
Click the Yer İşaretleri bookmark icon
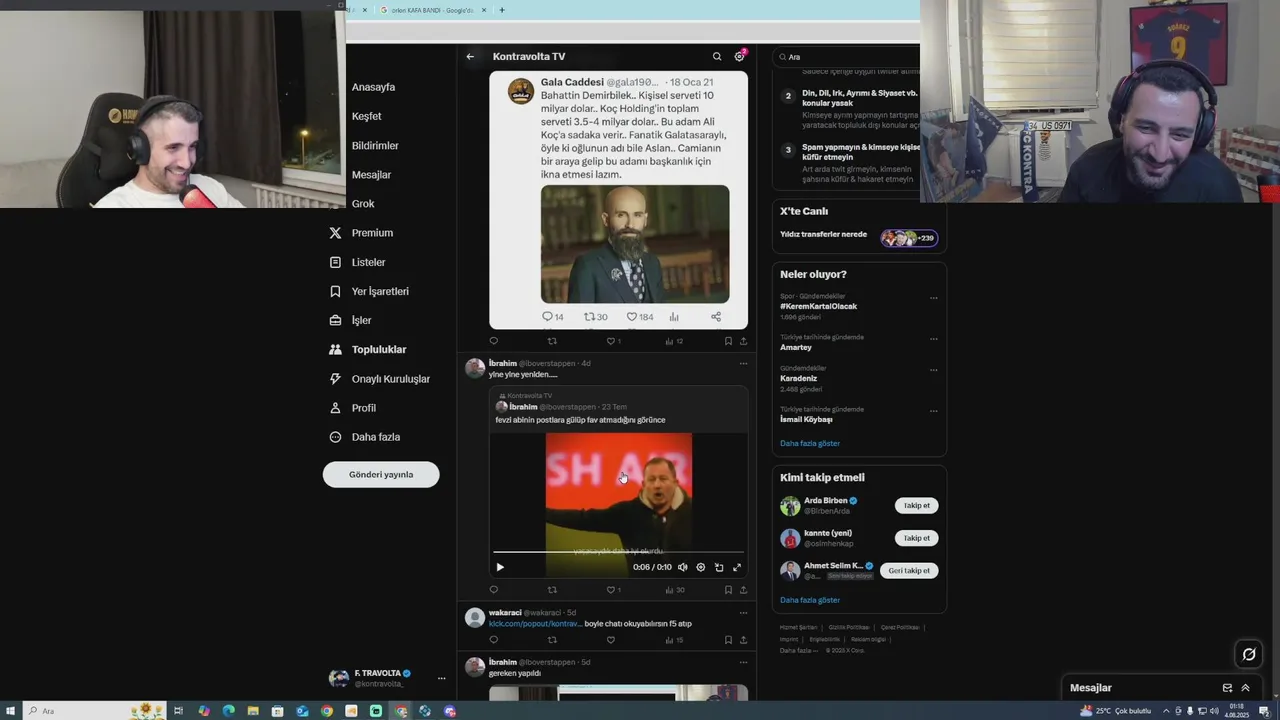point(335,291)
